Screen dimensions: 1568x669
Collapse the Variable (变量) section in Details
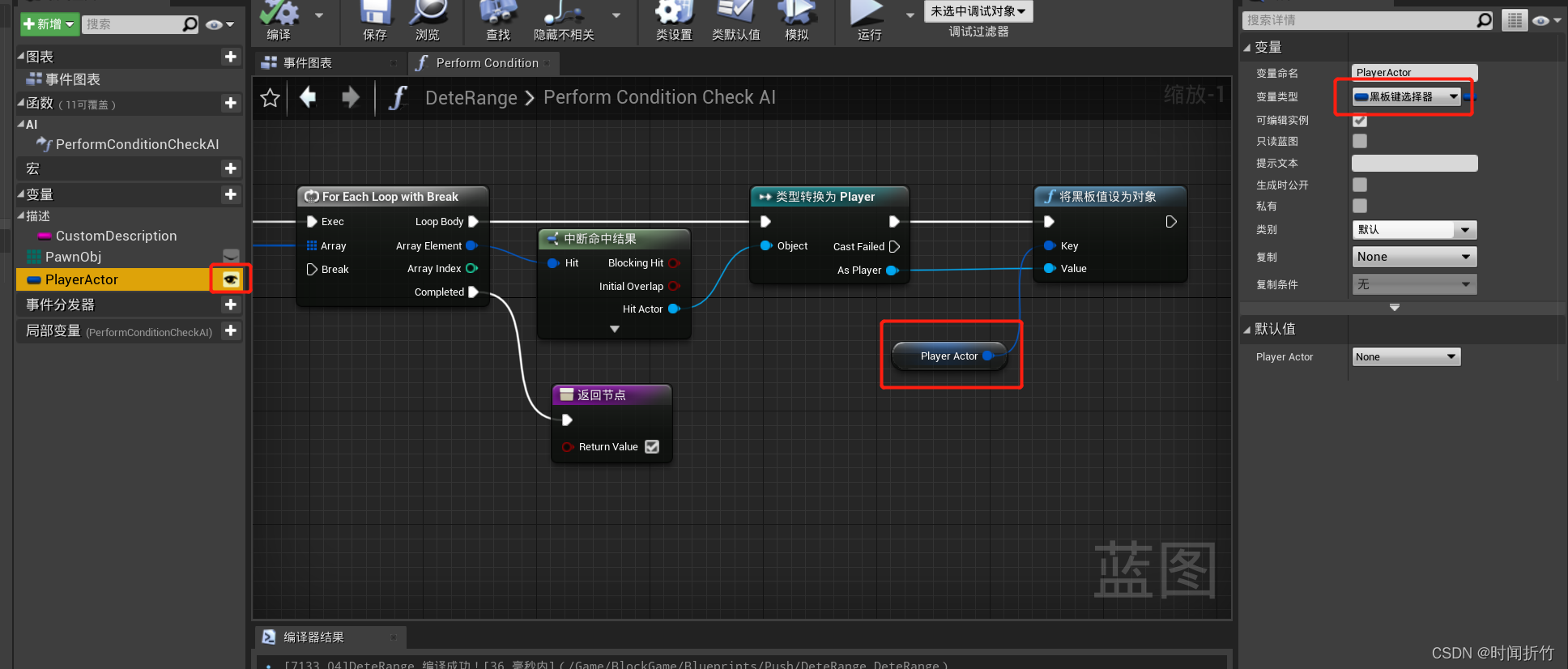(1246, 48)
